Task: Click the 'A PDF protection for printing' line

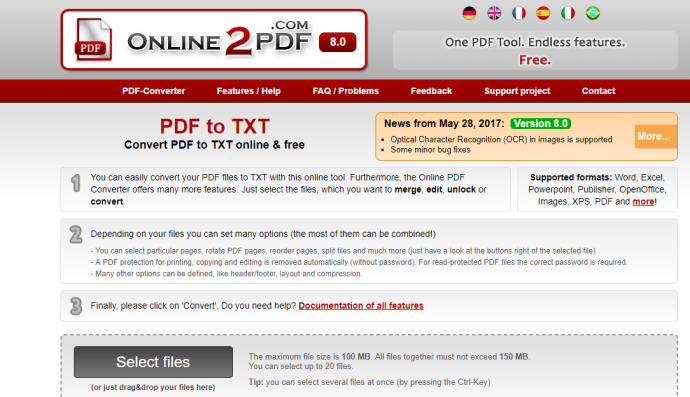Action: click(359, 262)
